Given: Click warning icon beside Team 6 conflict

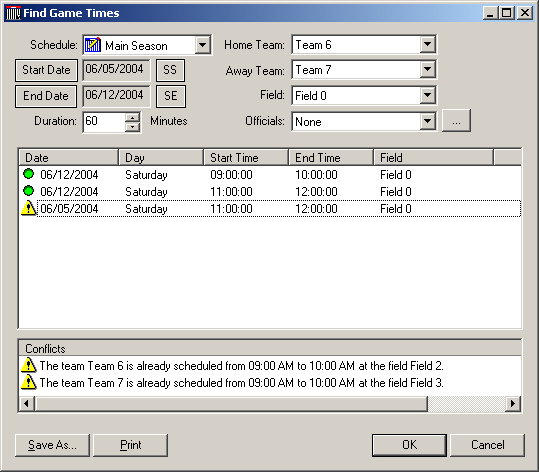Looking at the screenshot, I should [x=29, y=365].
